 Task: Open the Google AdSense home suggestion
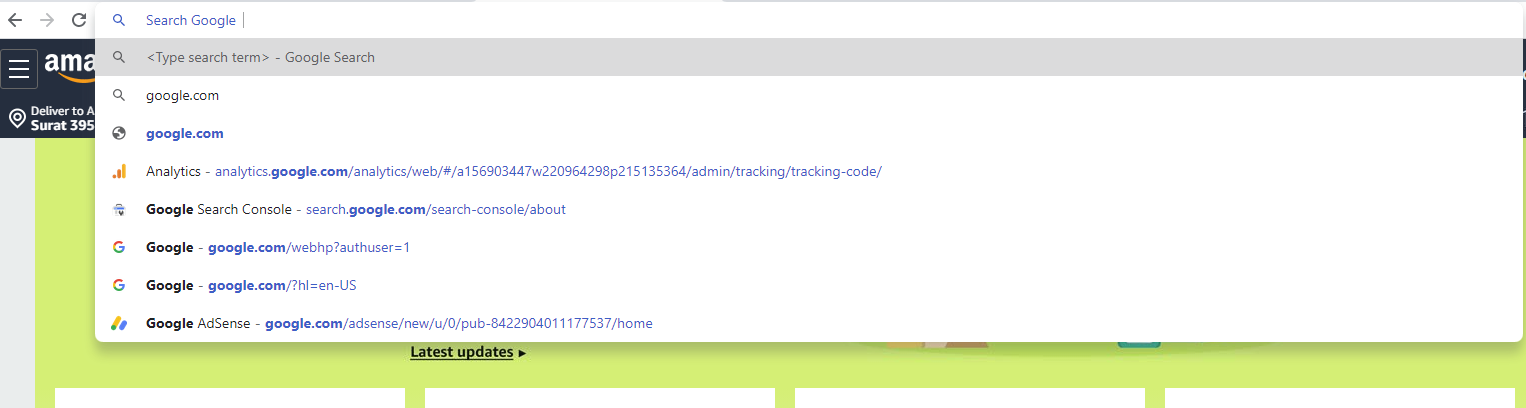coord(809,323)
